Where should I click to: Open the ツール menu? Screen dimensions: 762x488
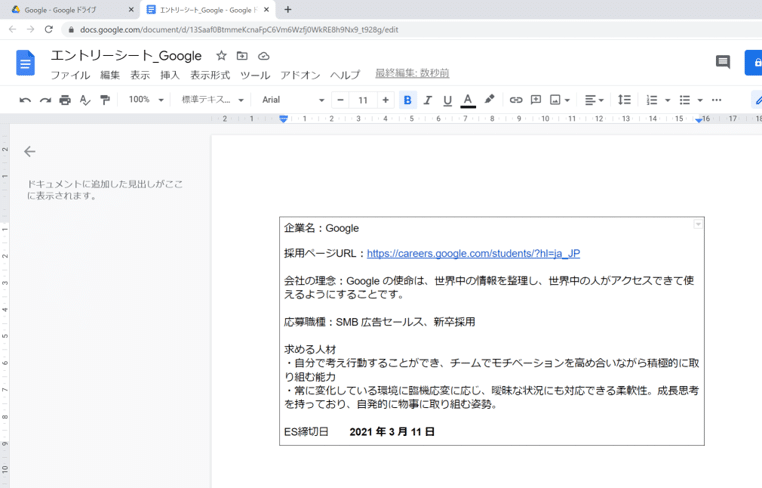255,75
